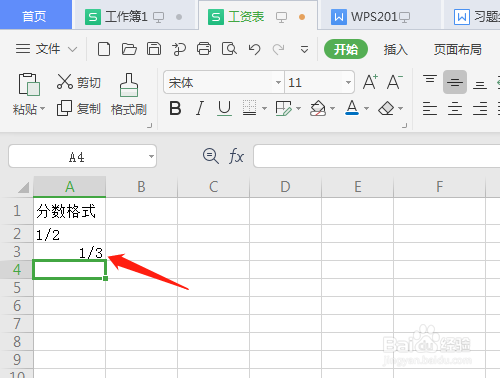Select column A header
The width and height of the screenshot is (500, 378).
pyautogui.click(x=70, y=187)
